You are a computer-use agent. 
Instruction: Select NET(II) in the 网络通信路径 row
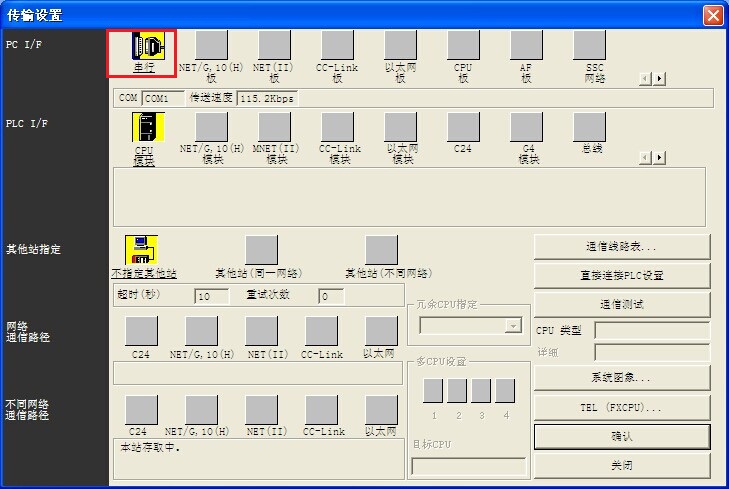261,331
